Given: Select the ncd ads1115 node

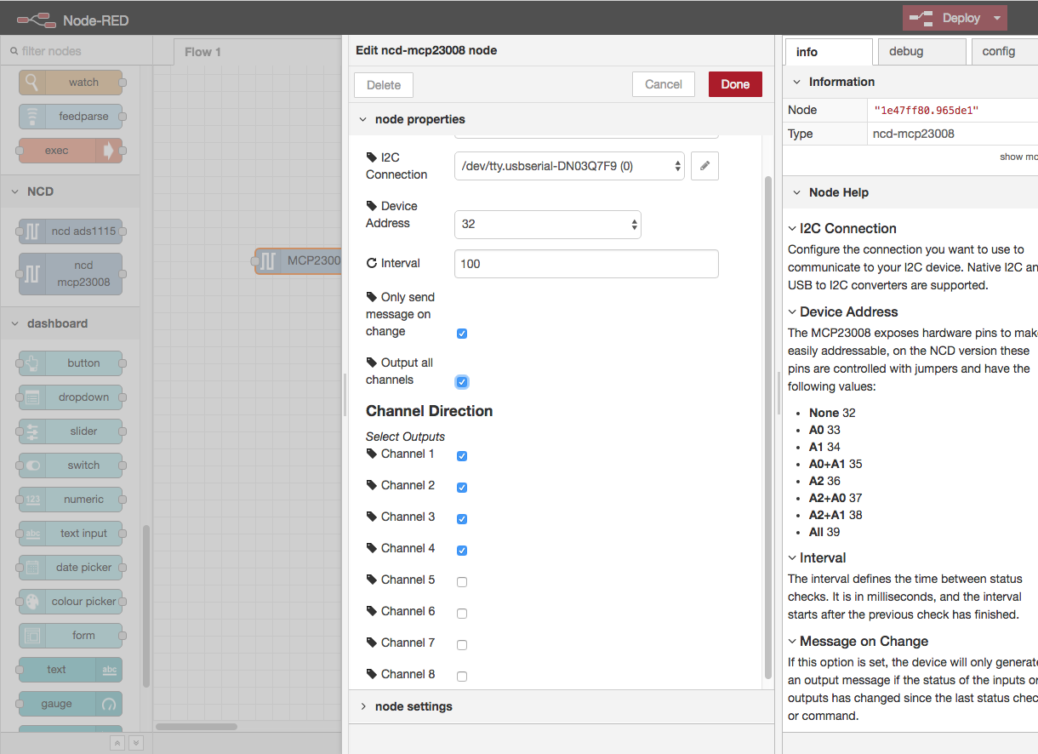Looking at the screenshot, I should tap(72, 231).
